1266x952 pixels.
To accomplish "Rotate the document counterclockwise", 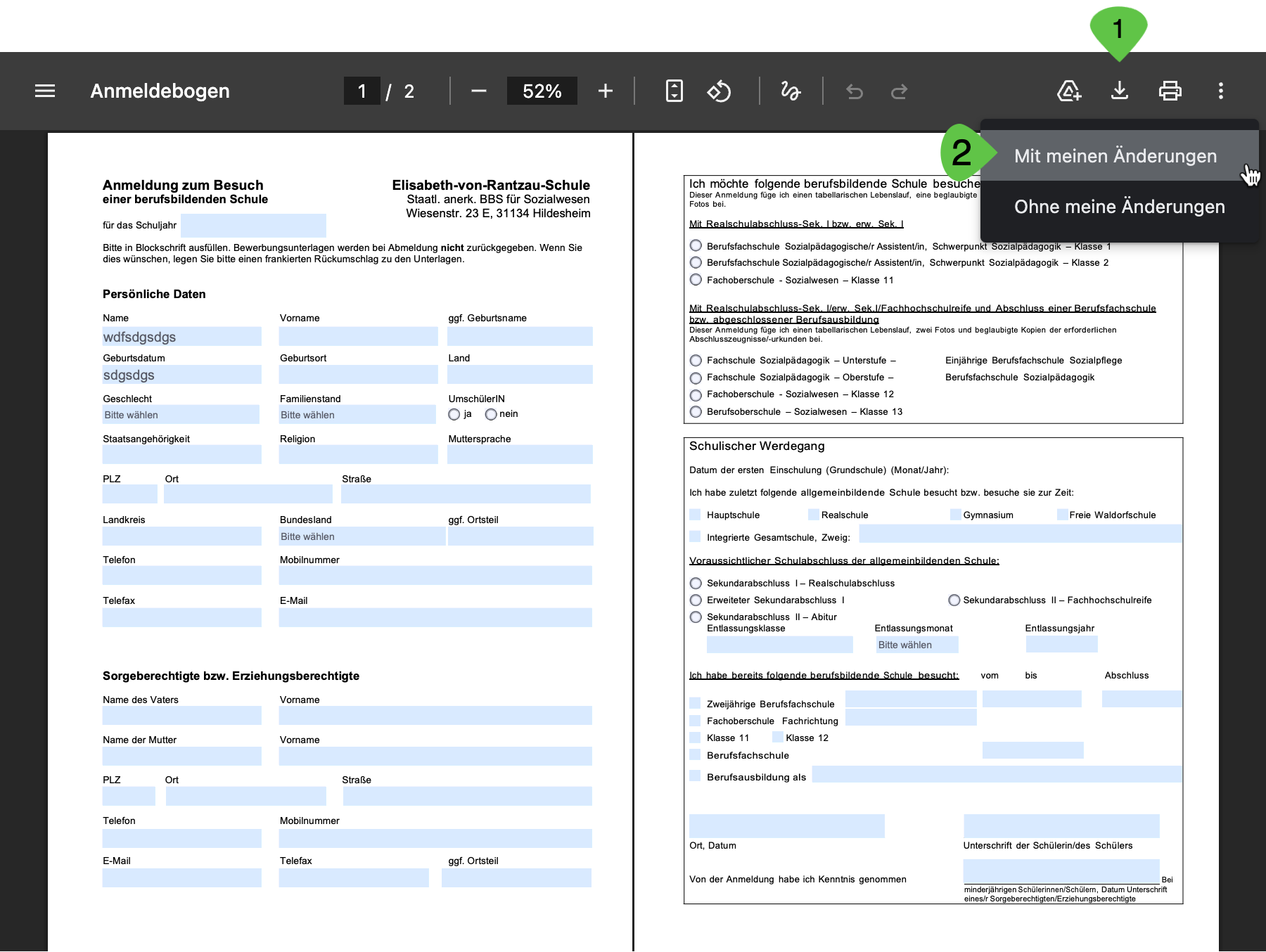I will (x=720, y=91).
